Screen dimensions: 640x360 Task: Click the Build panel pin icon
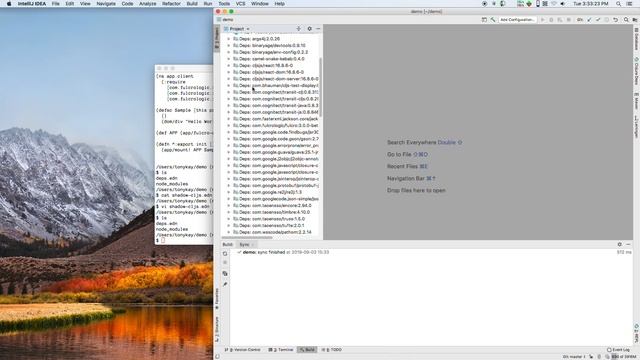[x=225, y=284]
